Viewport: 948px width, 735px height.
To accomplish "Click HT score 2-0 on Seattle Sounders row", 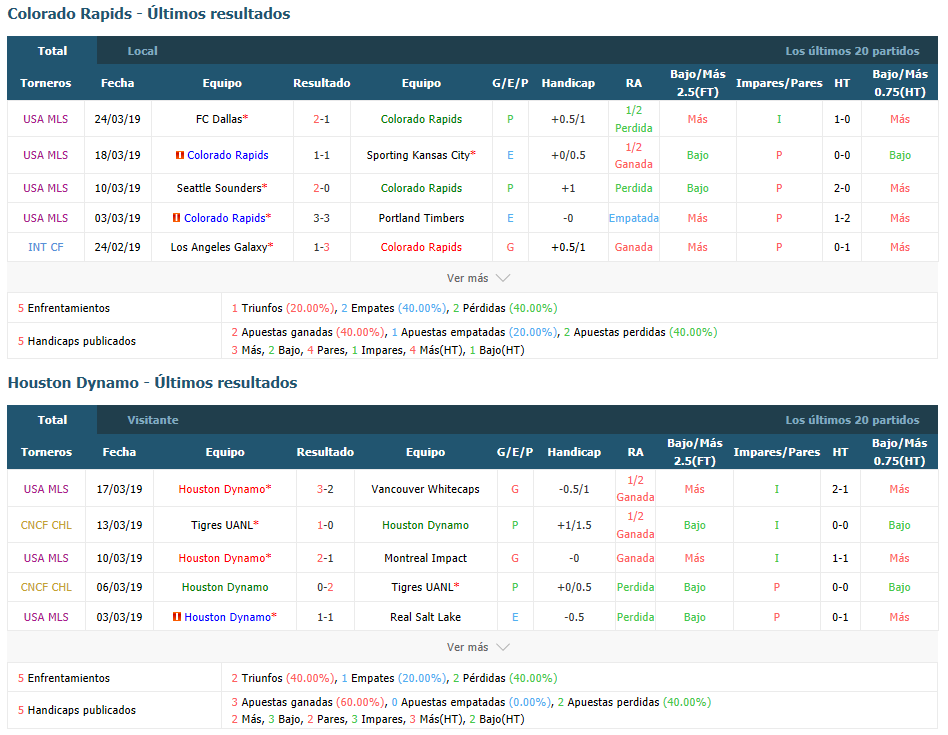I will point(842,188).
